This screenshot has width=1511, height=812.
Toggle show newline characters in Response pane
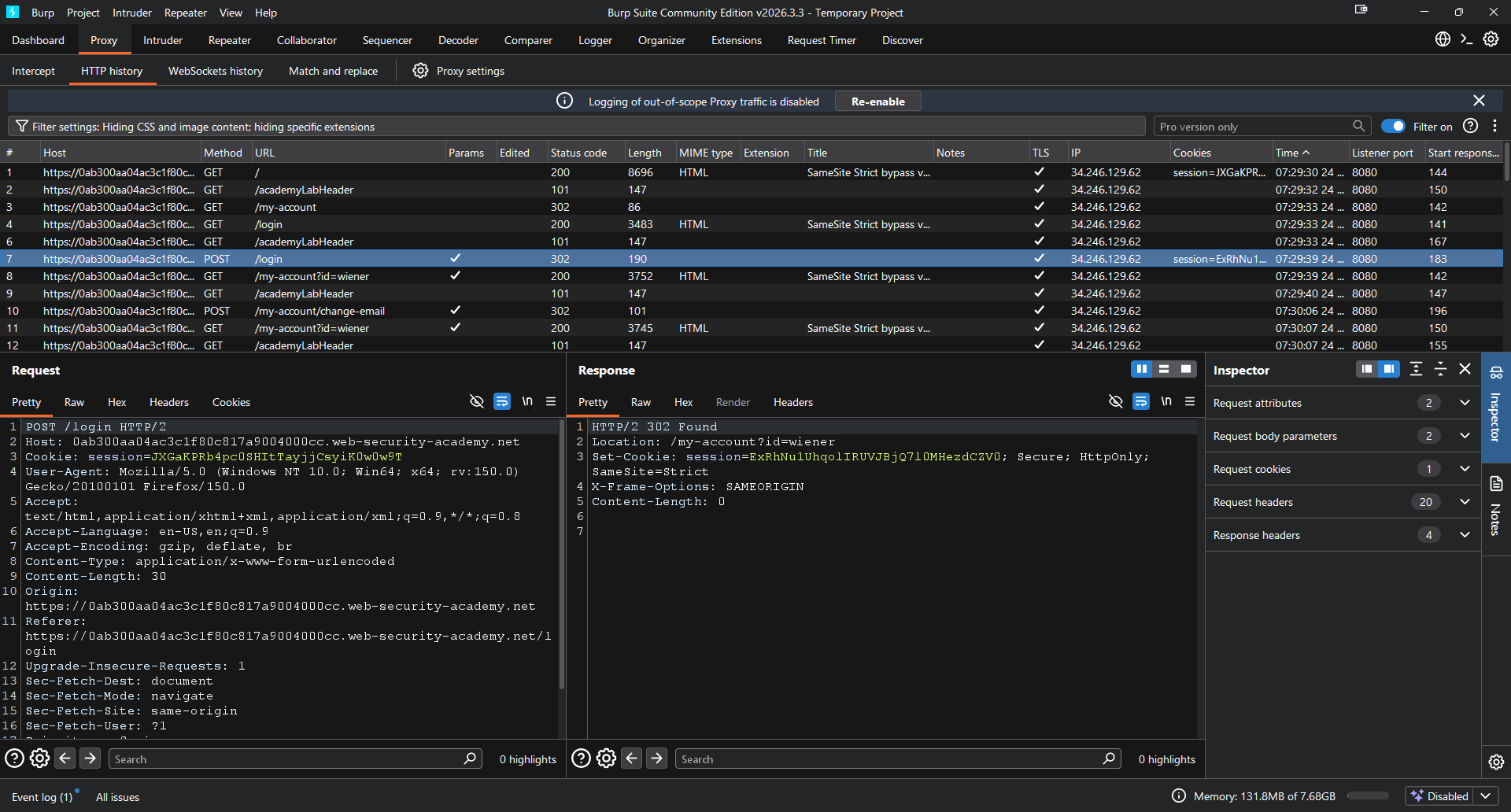(x=1166, y=401)
